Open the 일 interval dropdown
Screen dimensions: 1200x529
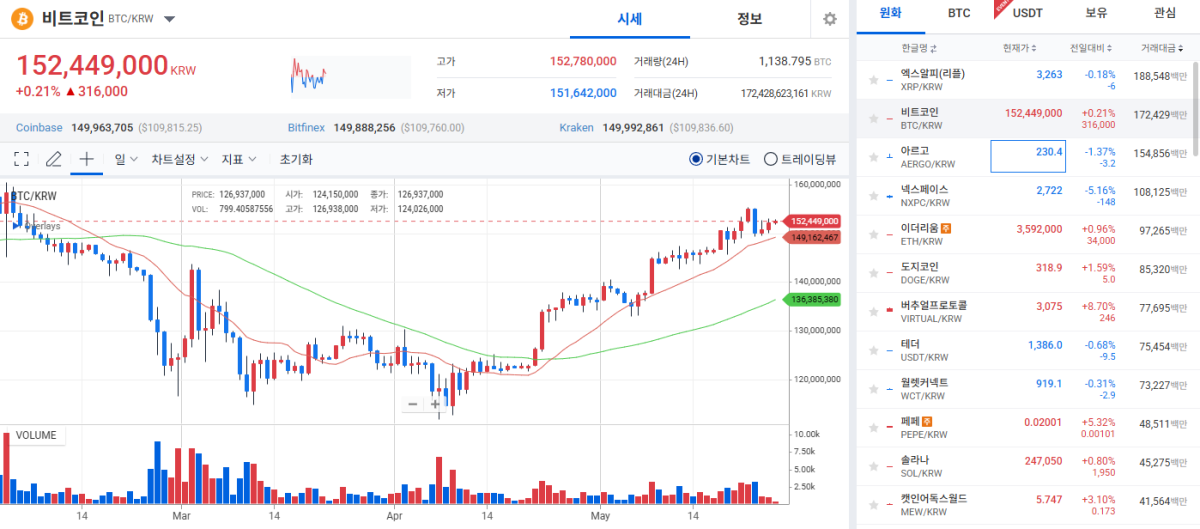pyautogui.click(x=126, y=158)
